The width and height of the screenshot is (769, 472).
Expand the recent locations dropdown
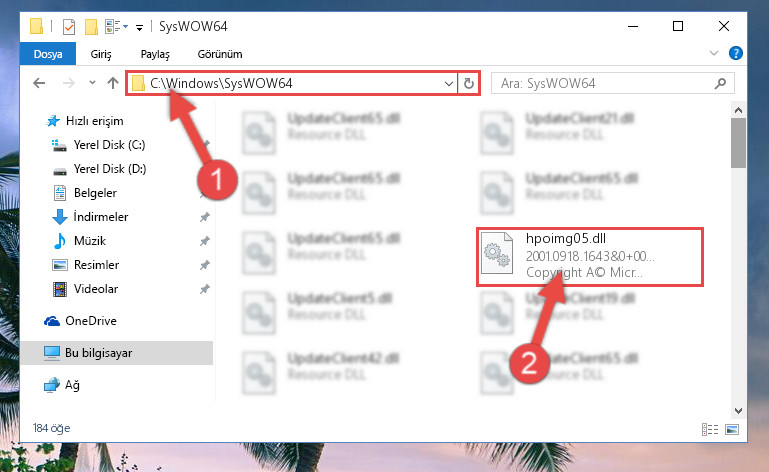92,83
